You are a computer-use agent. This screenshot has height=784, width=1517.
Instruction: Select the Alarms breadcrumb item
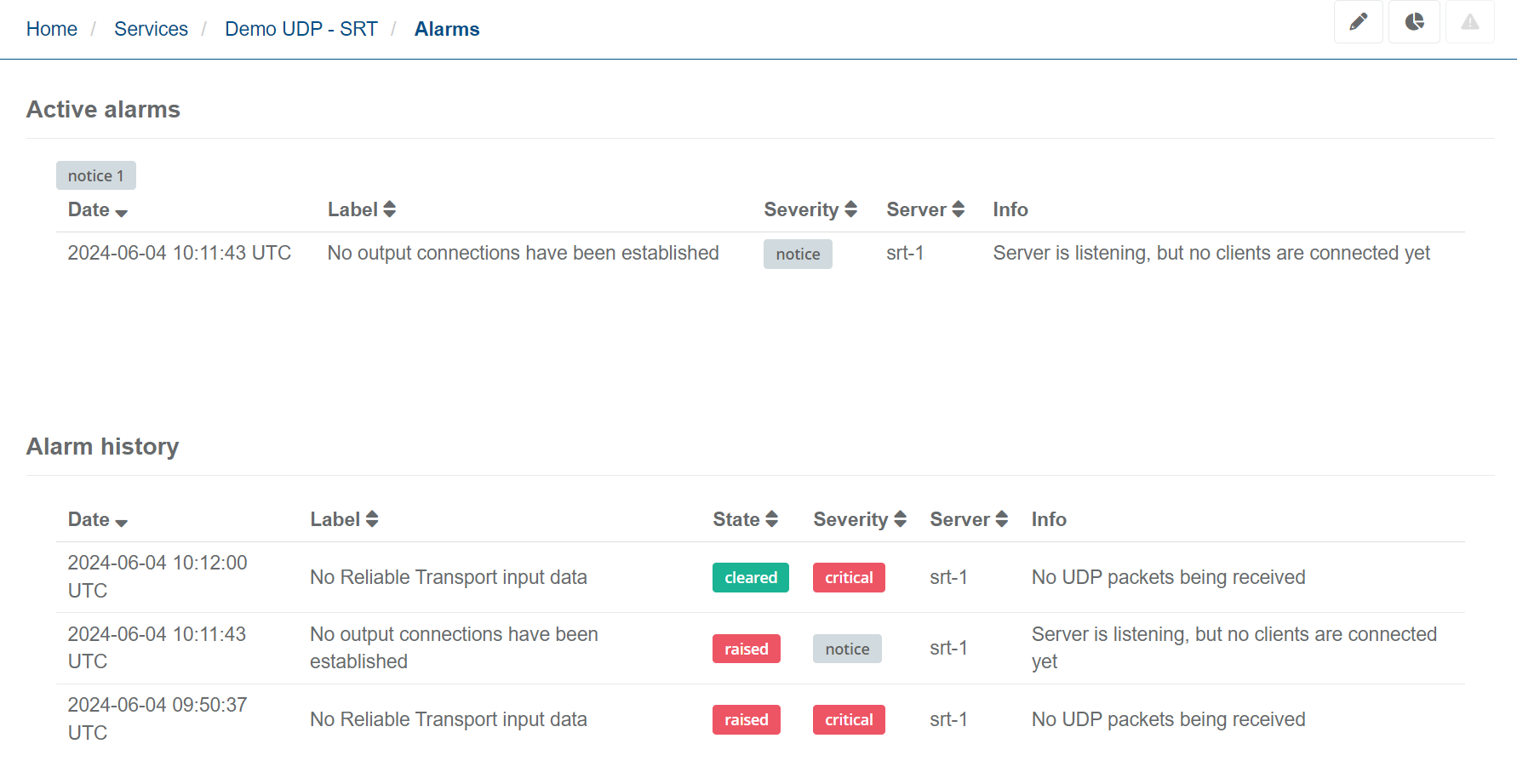[447, 29]
